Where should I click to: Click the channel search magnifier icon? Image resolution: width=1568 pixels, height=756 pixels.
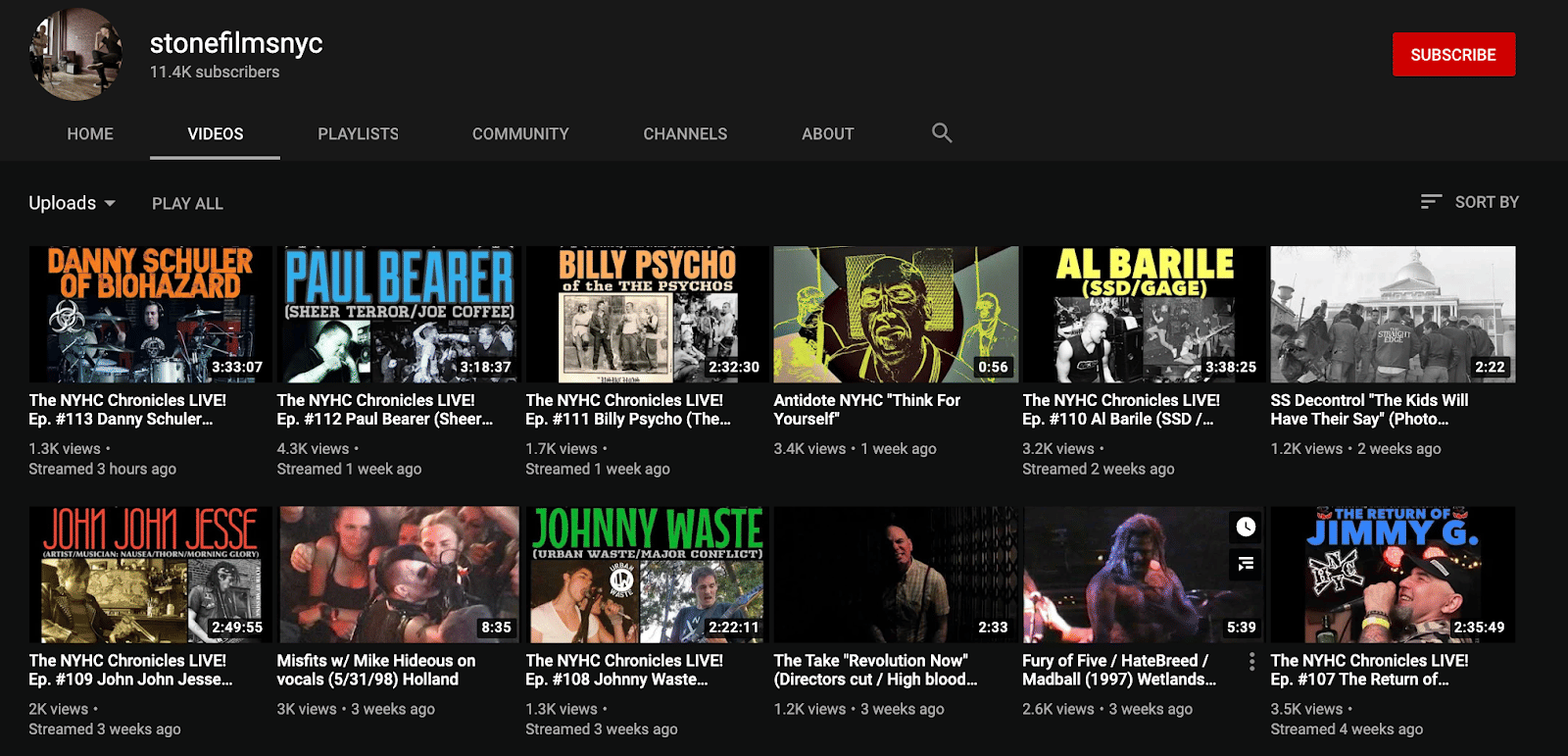tap(942, 133)
